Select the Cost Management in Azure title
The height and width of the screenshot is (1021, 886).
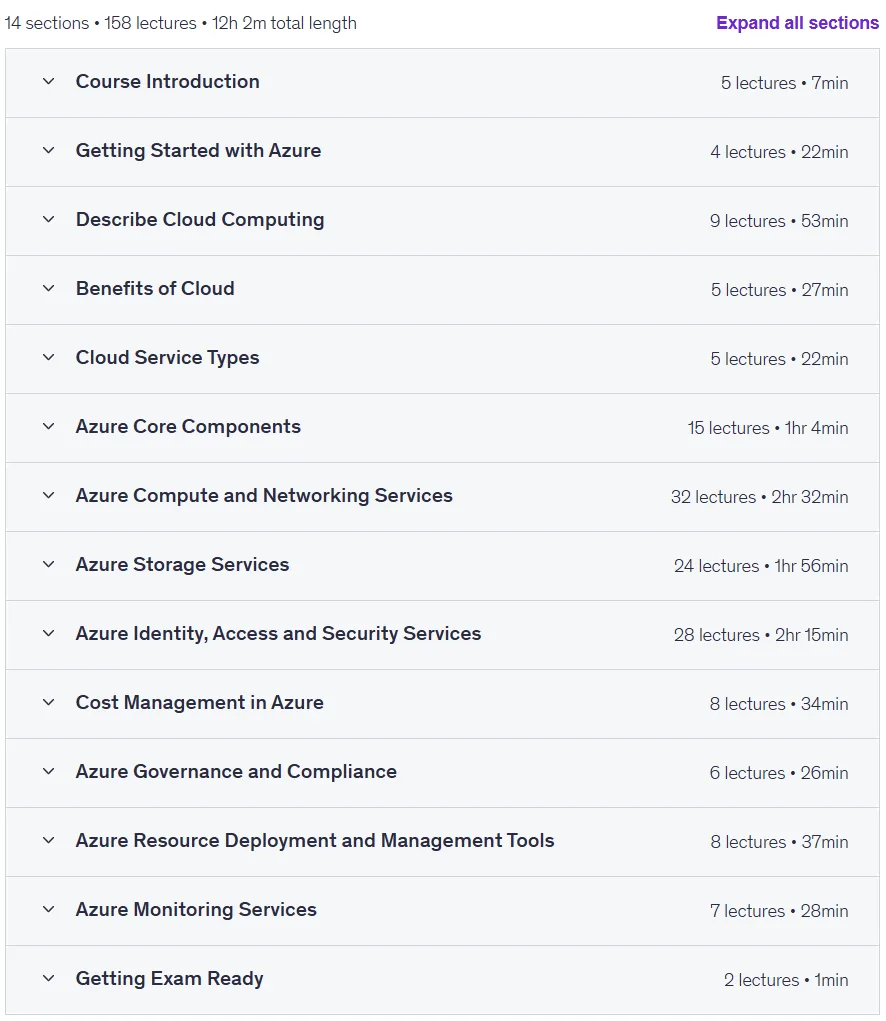pos(199,703)
